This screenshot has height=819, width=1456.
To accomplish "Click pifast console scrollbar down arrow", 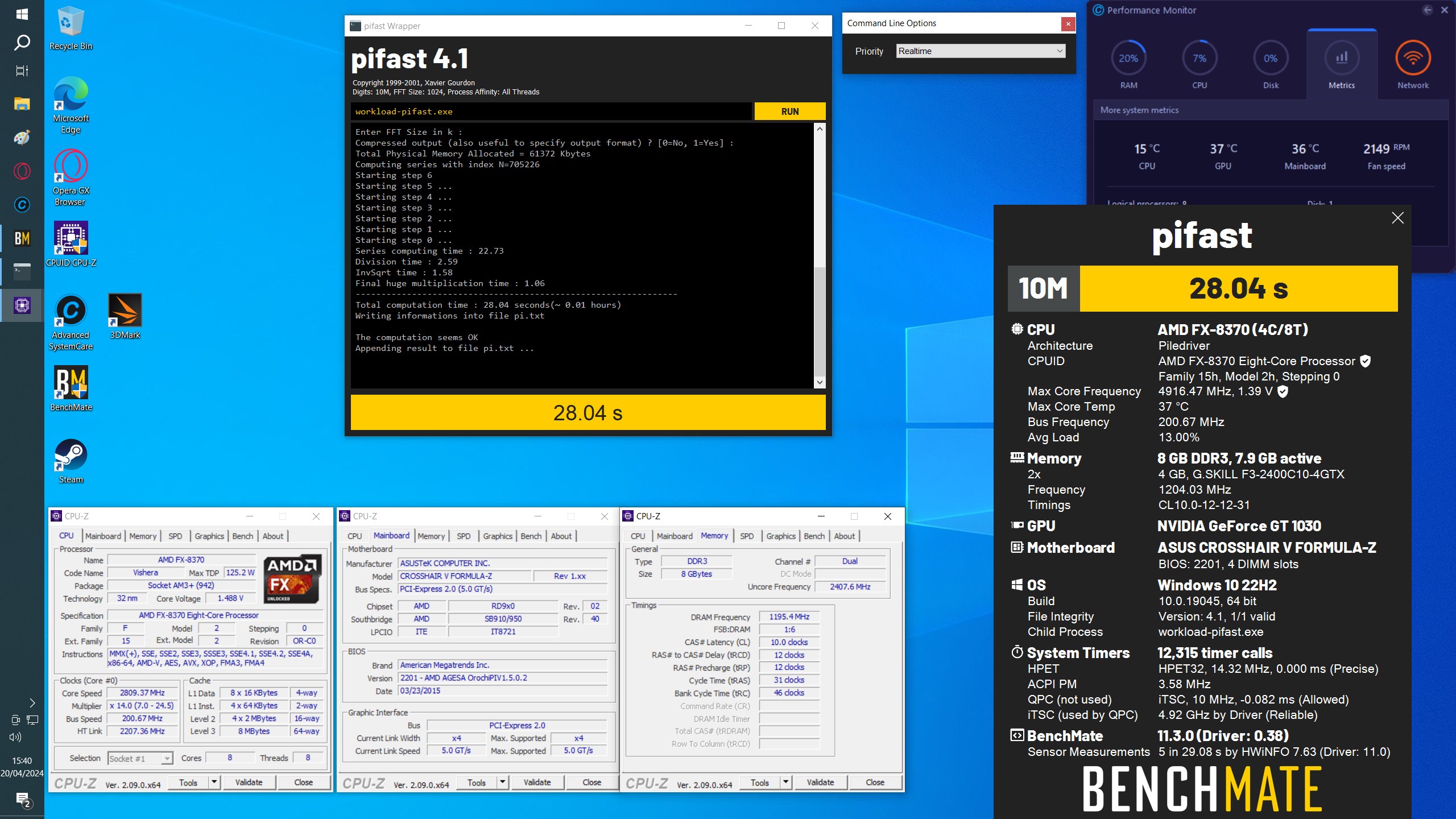I will [x=820, y=382].
